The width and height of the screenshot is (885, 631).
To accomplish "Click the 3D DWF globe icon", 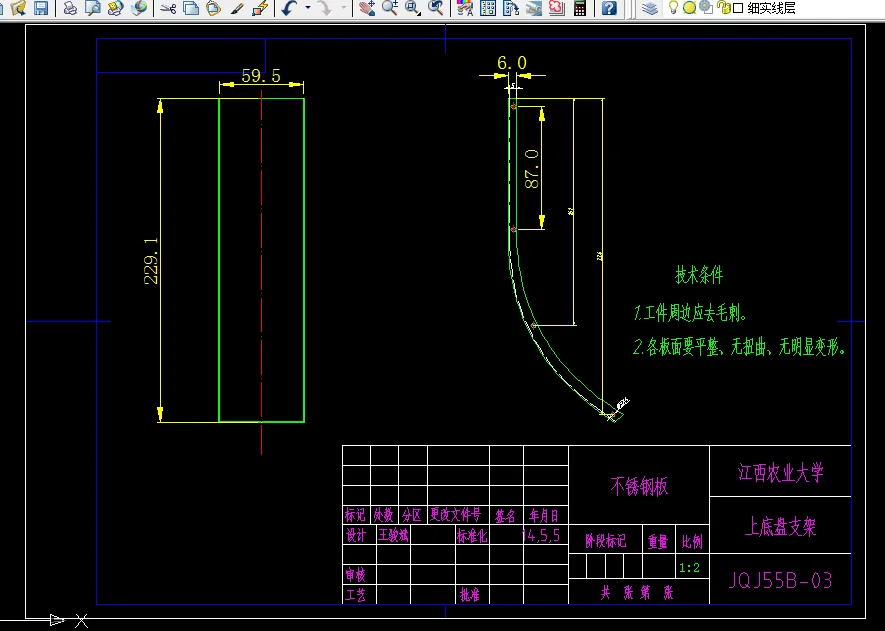I will (x=138, y=8).
